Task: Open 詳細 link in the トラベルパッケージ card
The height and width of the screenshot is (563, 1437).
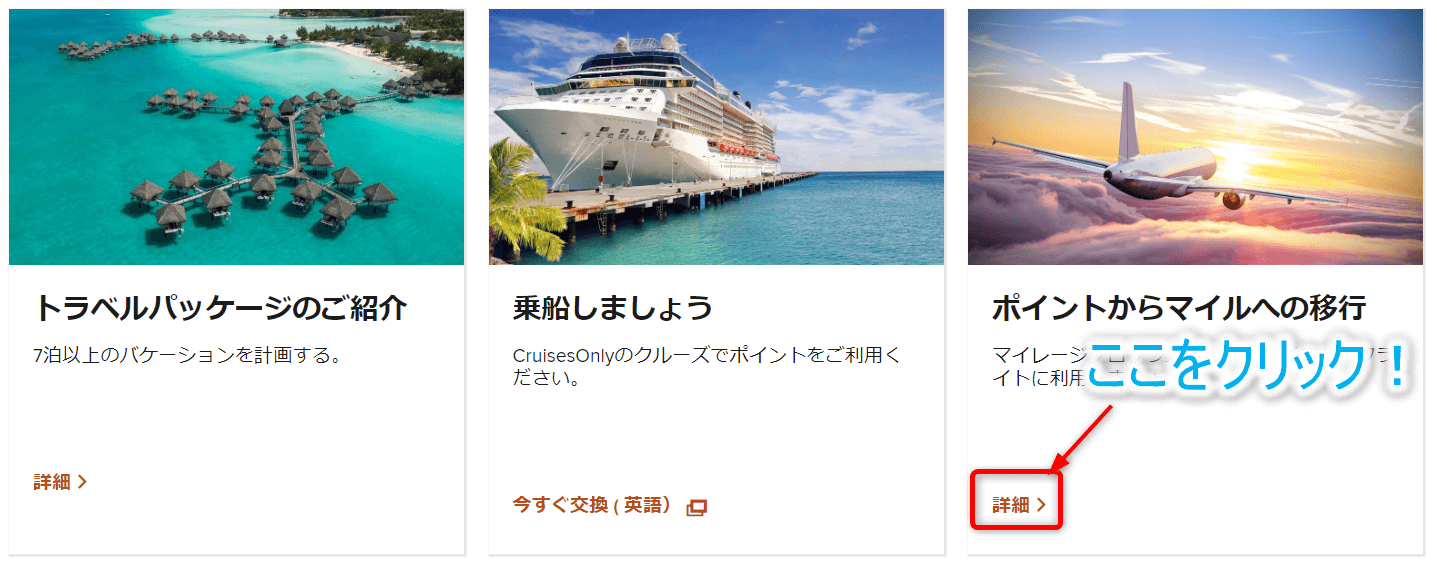Action: click(x=60, y=482)
